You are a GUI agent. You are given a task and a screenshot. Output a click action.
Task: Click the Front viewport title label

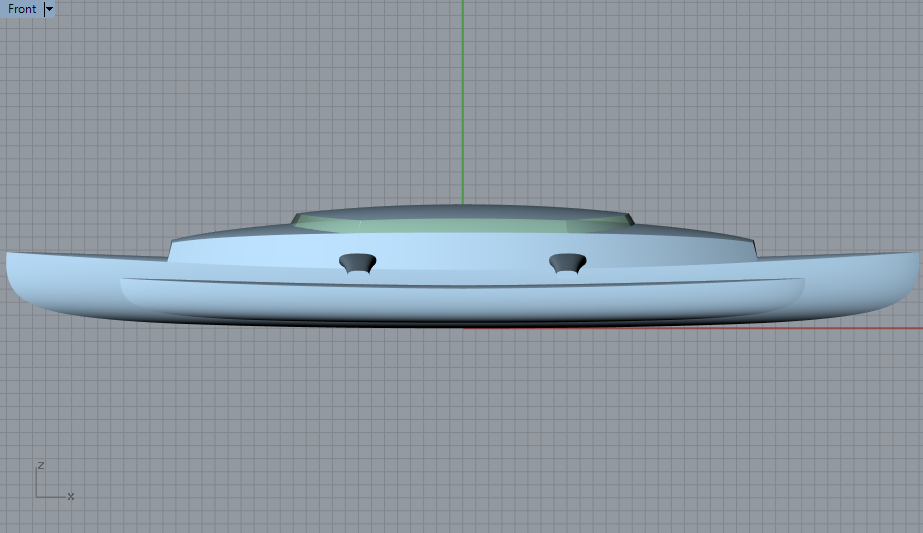click(22, 9)
